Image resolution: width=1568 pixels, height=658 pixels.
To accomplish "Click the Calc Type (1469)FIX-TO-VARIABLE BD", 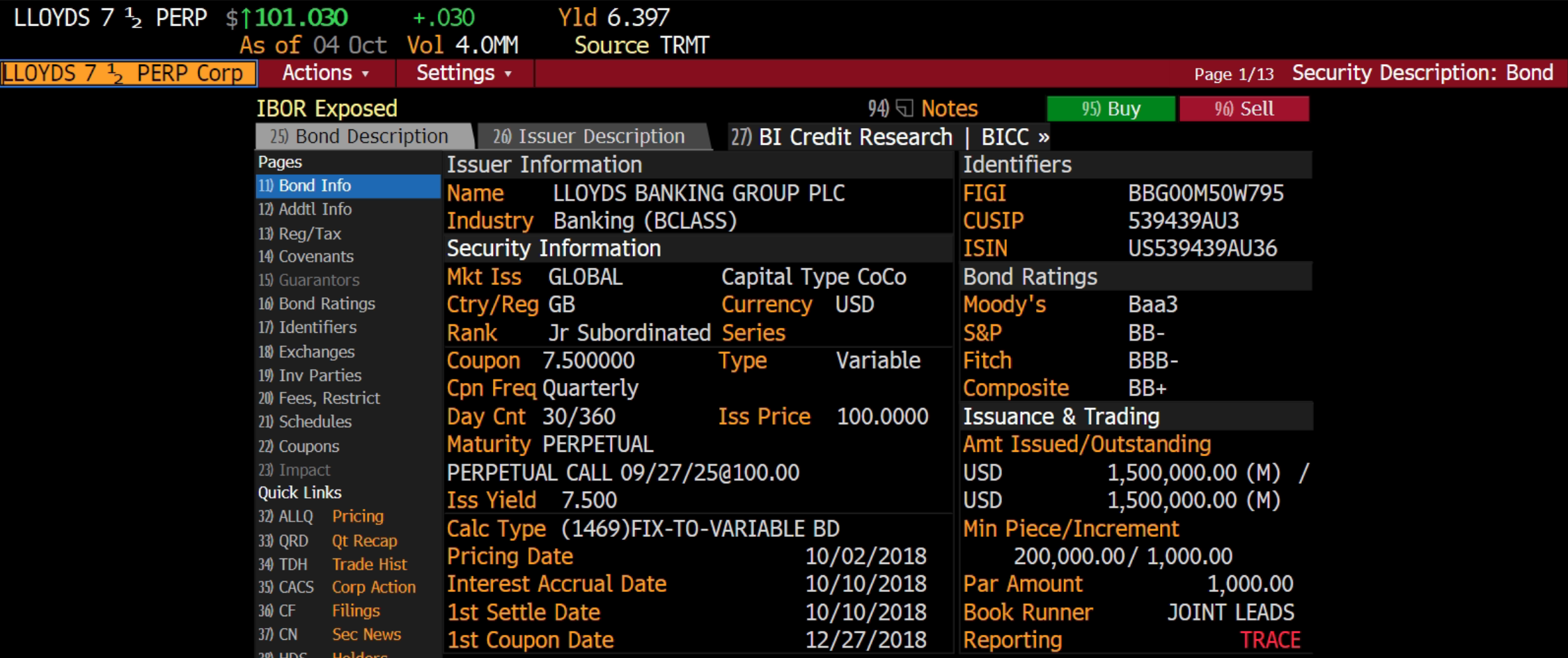I will [x=700, y=529].
